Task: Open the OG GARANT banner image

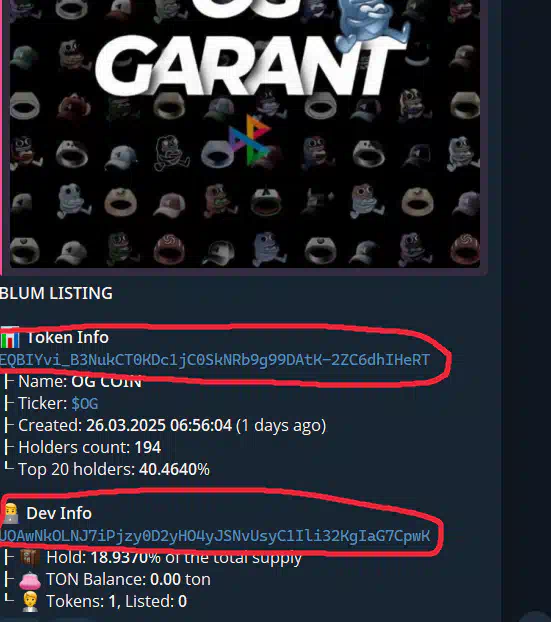Action: [245, 134]
